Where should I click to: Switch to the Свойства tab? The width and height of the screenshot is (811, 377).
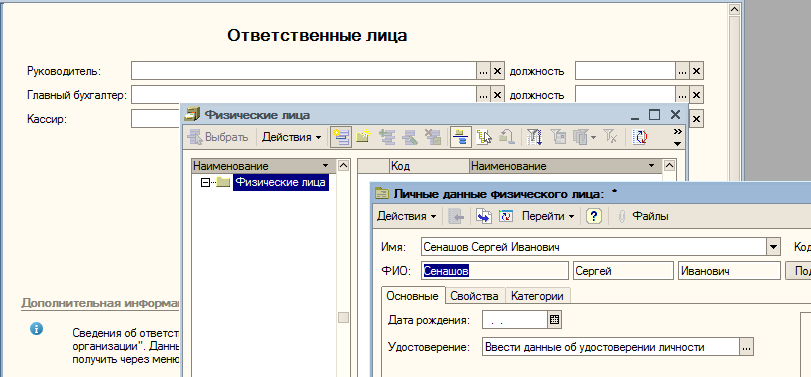coord(474,296)
